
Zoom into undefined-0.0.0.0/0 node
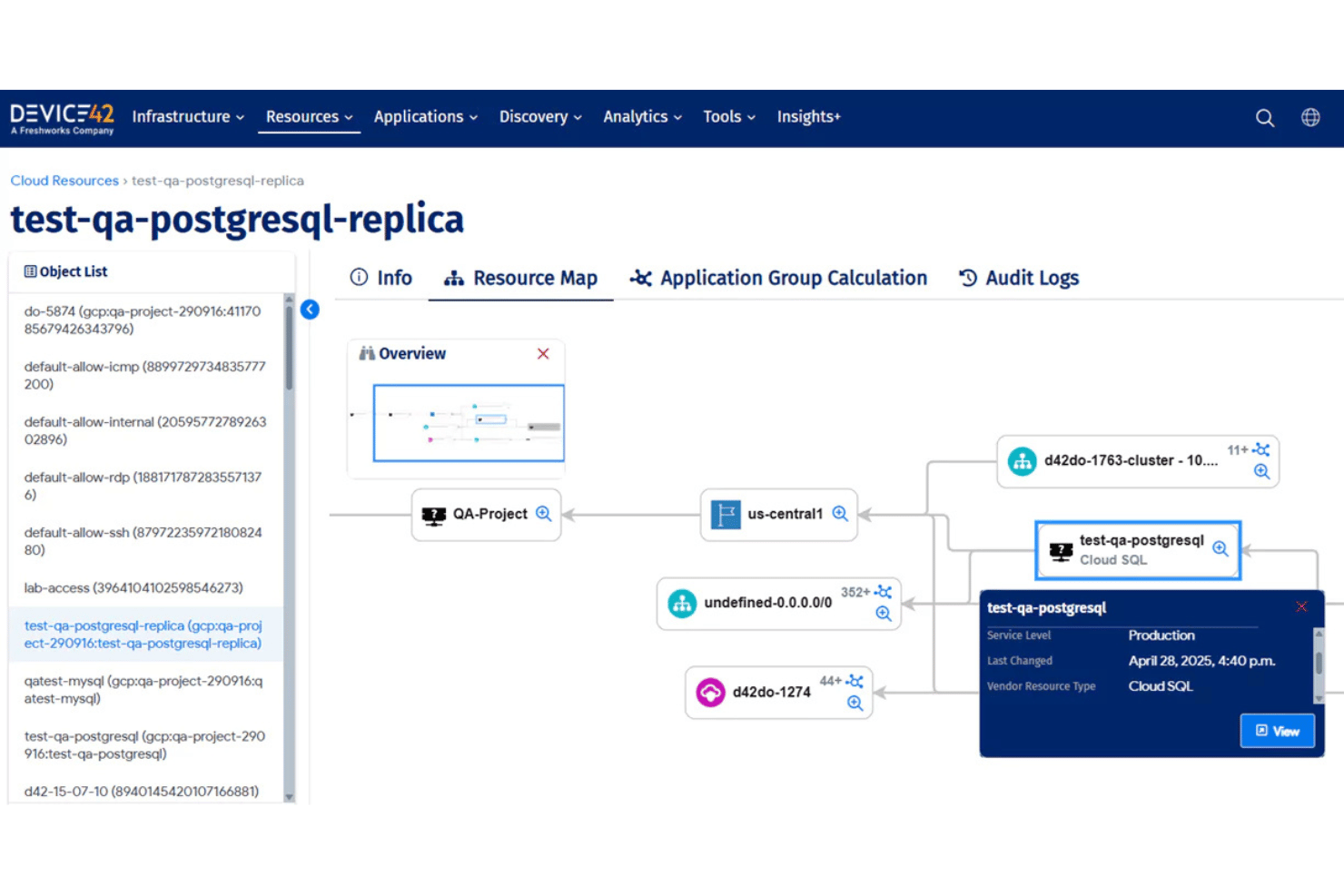tap(883, 614)
